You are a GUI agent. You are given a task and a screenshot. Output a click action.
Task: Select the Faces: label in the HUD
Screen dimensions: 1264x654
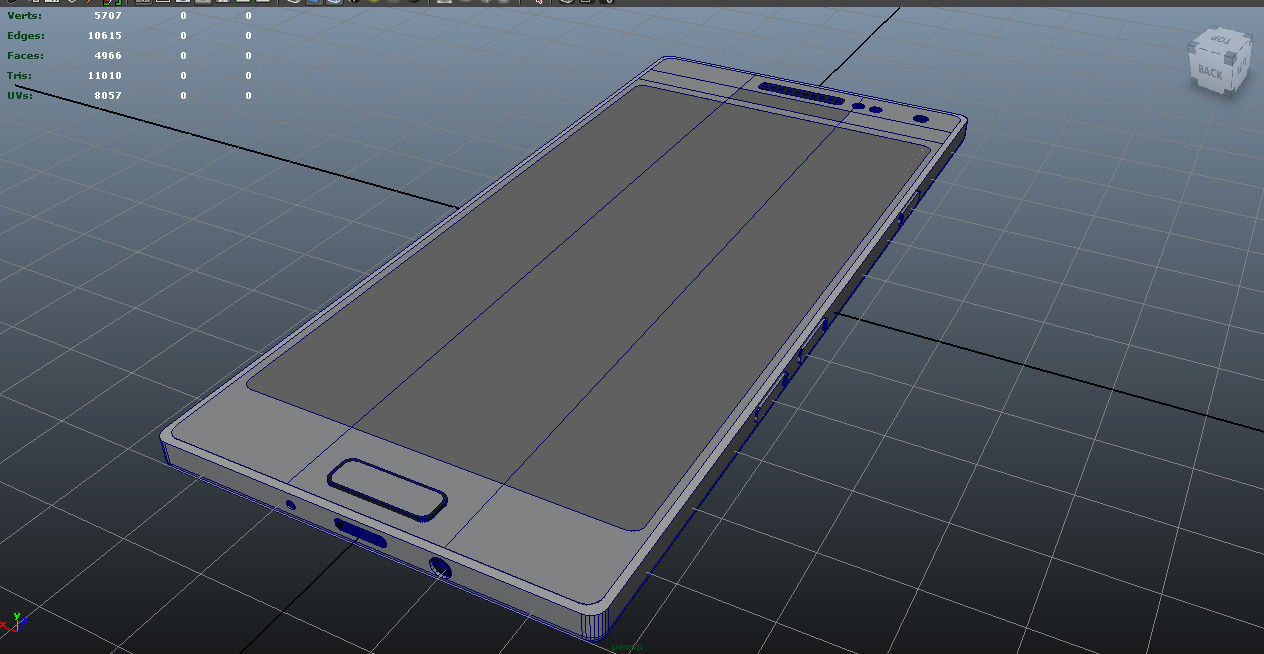tap(25, 56)
